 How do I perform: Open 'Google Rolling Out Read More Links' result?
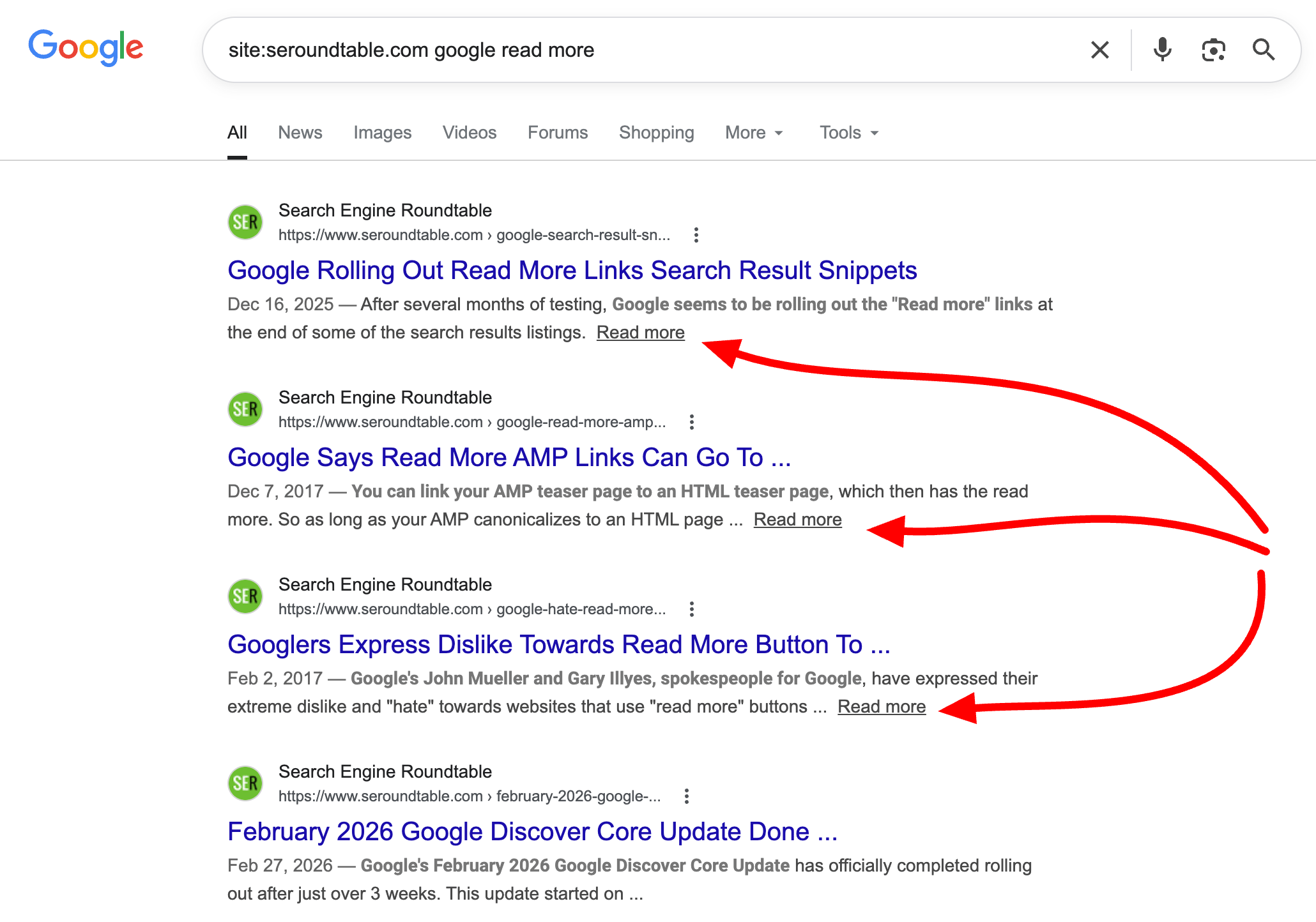pyautogui.click(x=572, y=271)
